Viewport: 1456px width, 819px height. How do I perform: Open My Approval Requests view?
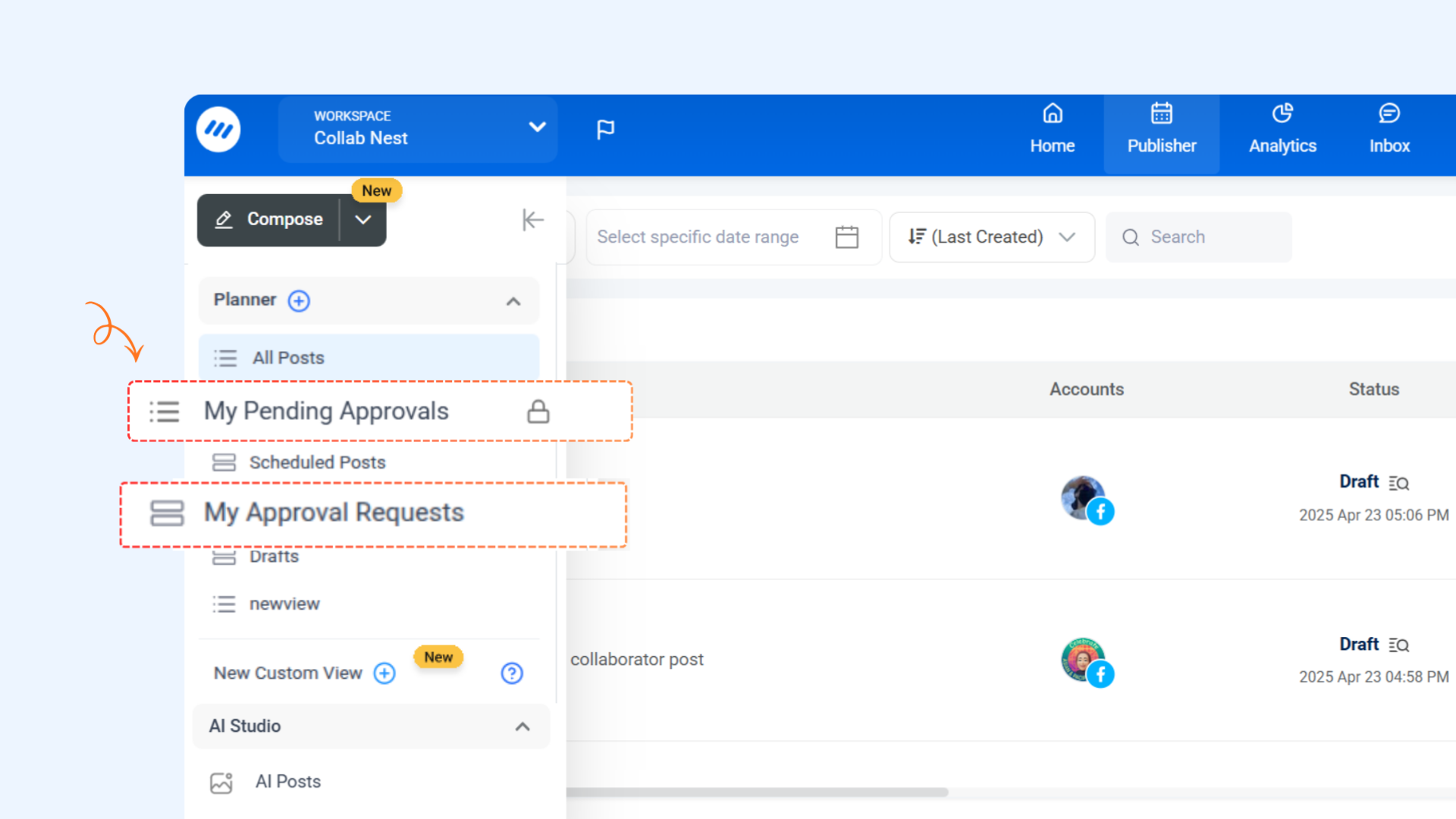(x=334, y=513)
